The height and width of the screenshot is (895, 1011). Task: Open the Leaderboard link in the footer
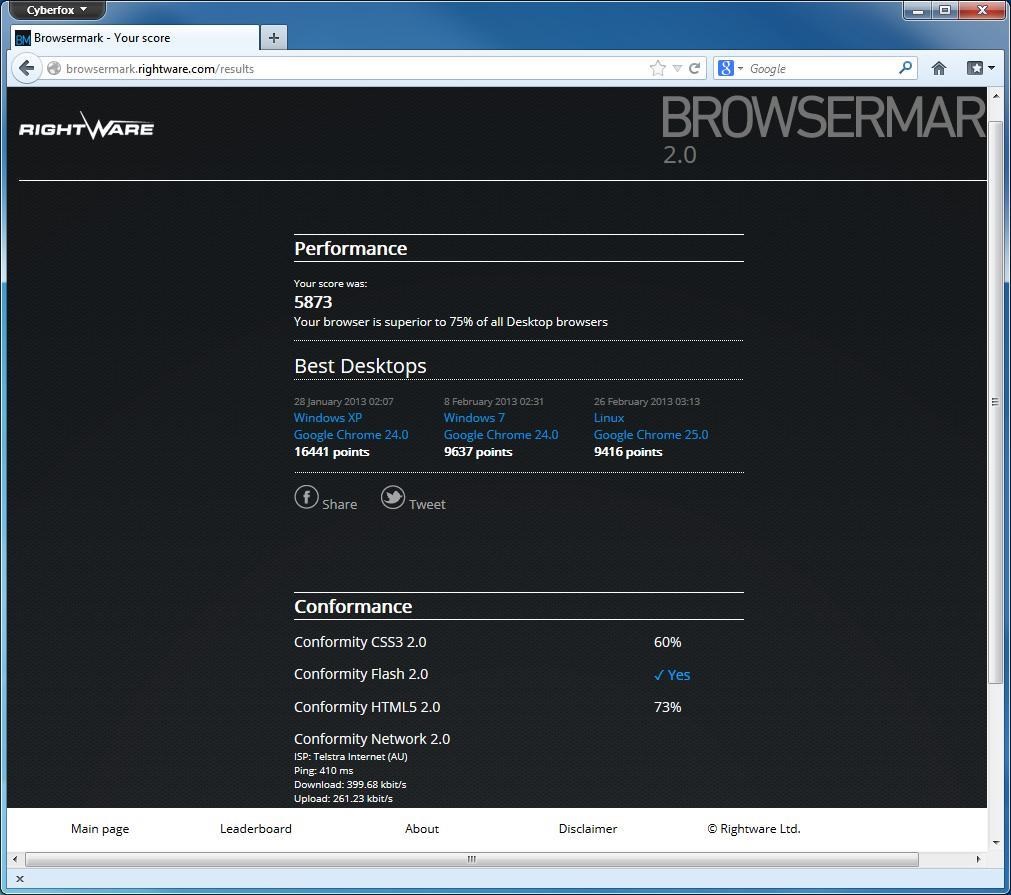point(256,829)
